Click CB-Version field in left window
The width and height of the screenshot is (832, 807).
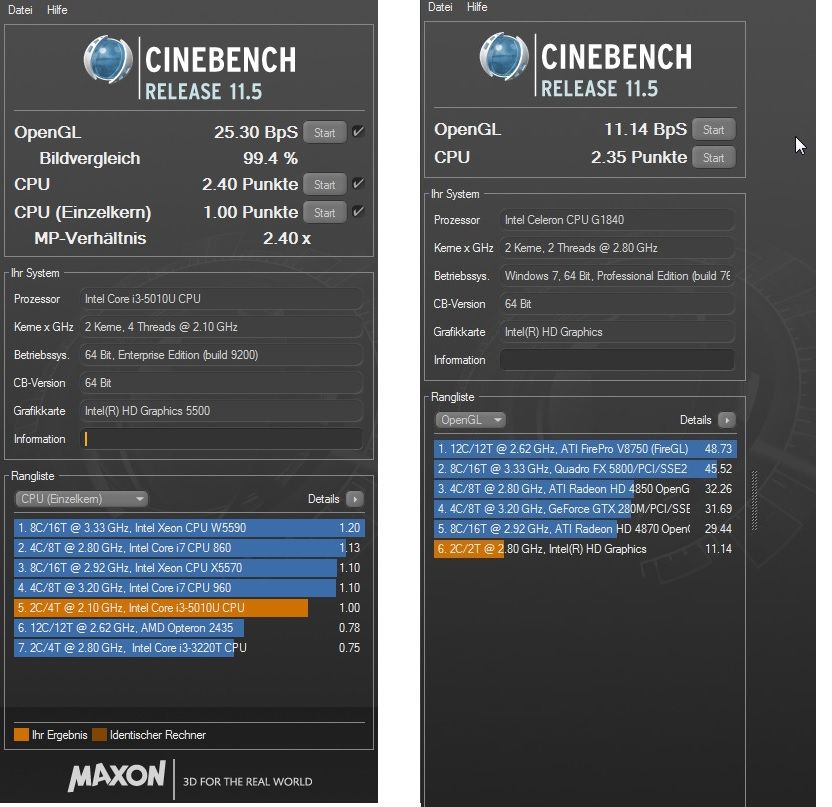click(x=222, y=383)
